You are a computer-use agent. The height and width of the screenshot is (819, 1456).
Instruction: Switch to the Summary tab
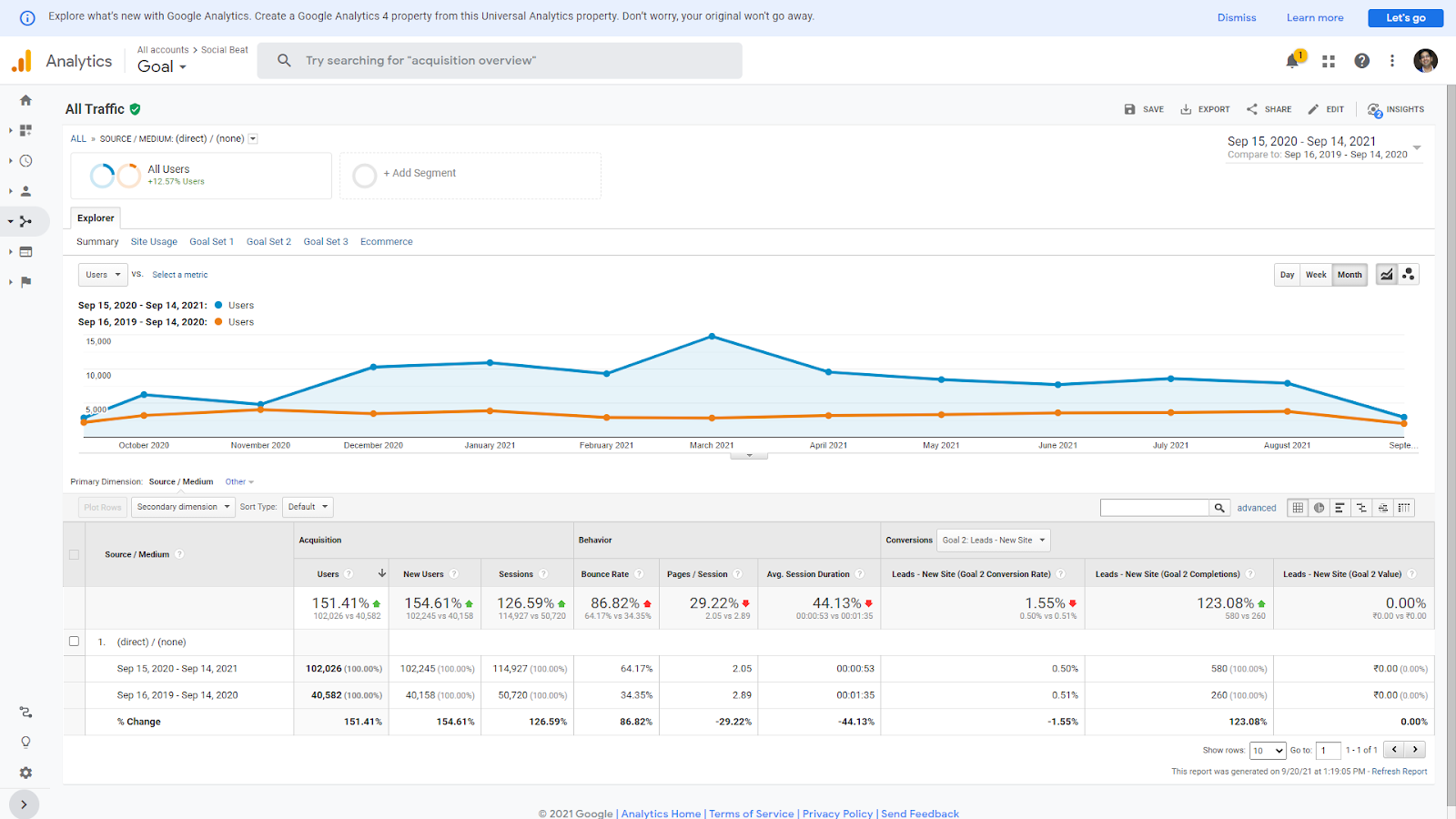click(97, 242)
